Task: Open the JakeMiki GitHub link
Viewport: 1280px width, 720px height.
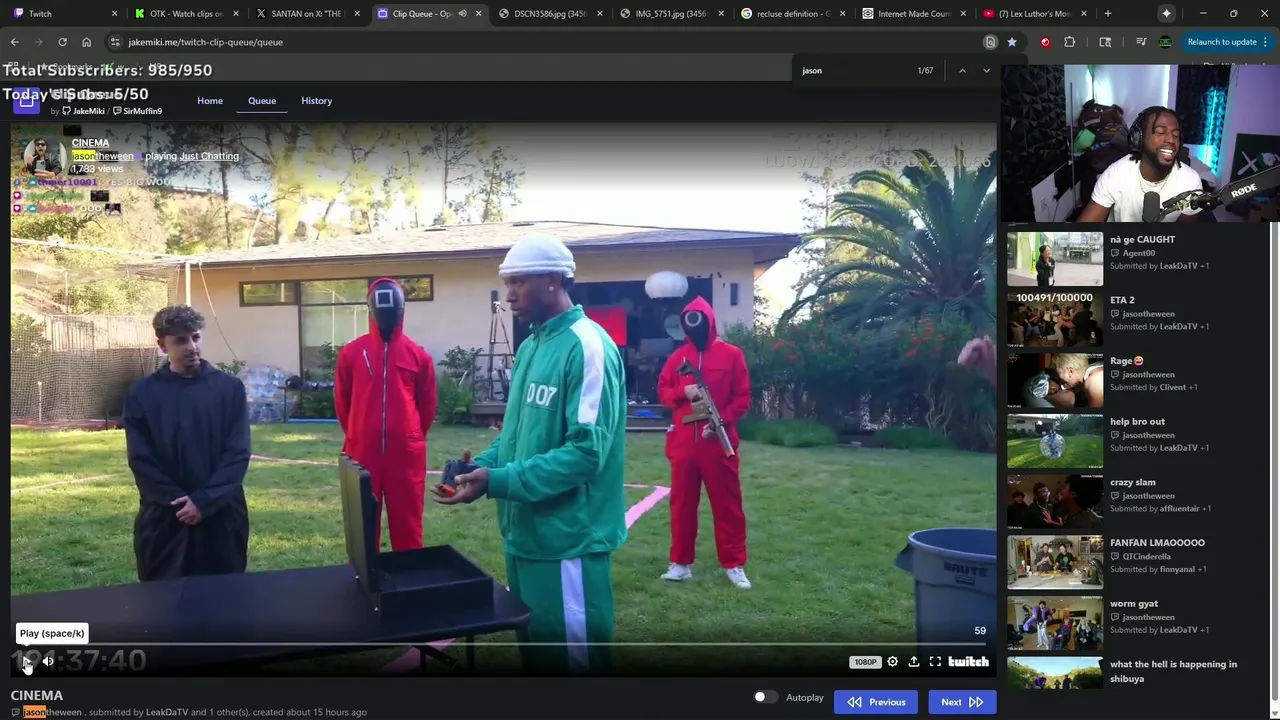Action: [84, 111]
